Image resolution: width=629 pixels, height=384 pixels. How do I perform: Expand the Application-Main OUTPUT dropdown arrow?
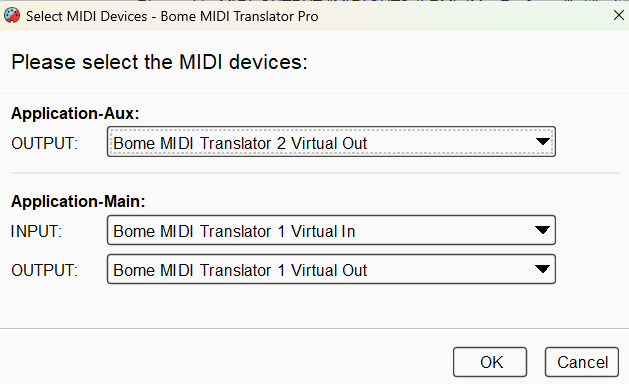tap(542, 269)
